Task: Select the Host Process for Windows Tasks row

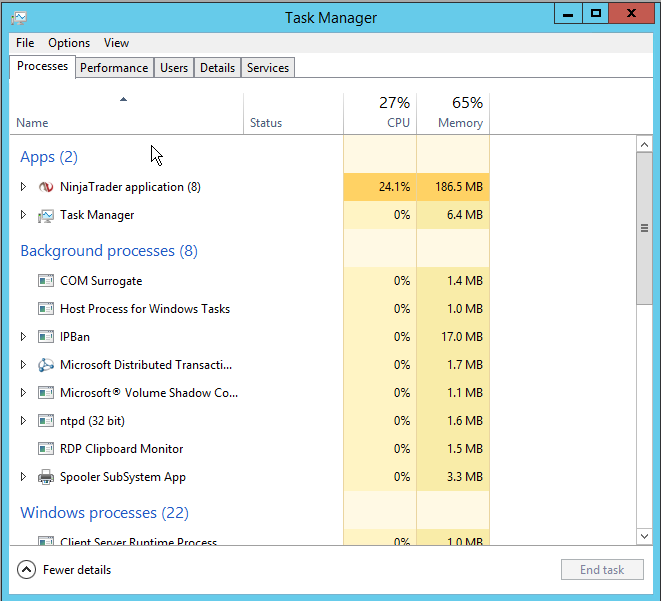Action: pyautogui.click(x=145, y=309)
